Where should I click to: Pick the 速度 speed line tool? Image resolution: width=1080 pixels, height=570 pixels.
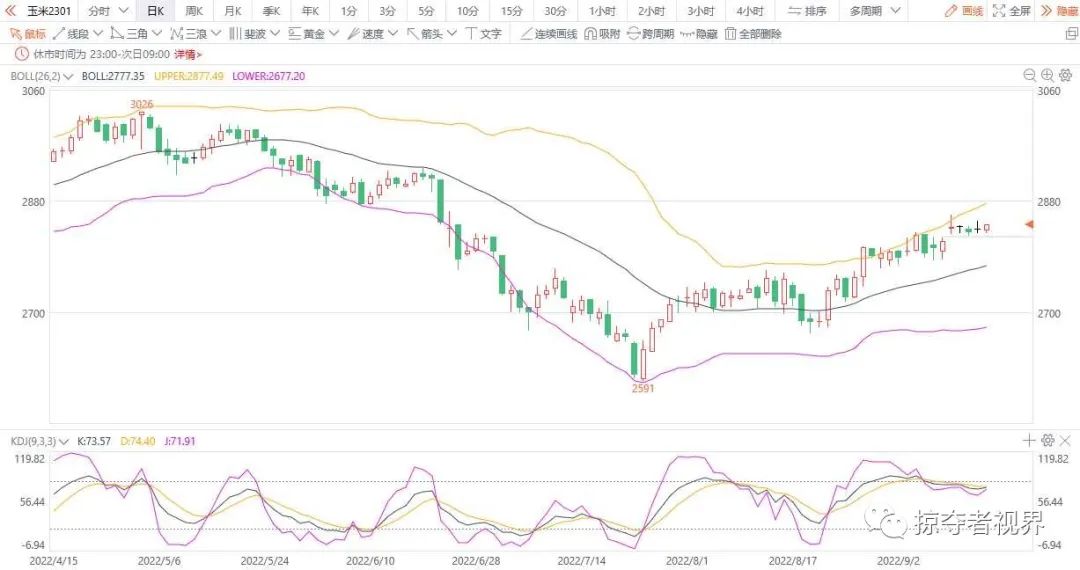coord(366,34)
